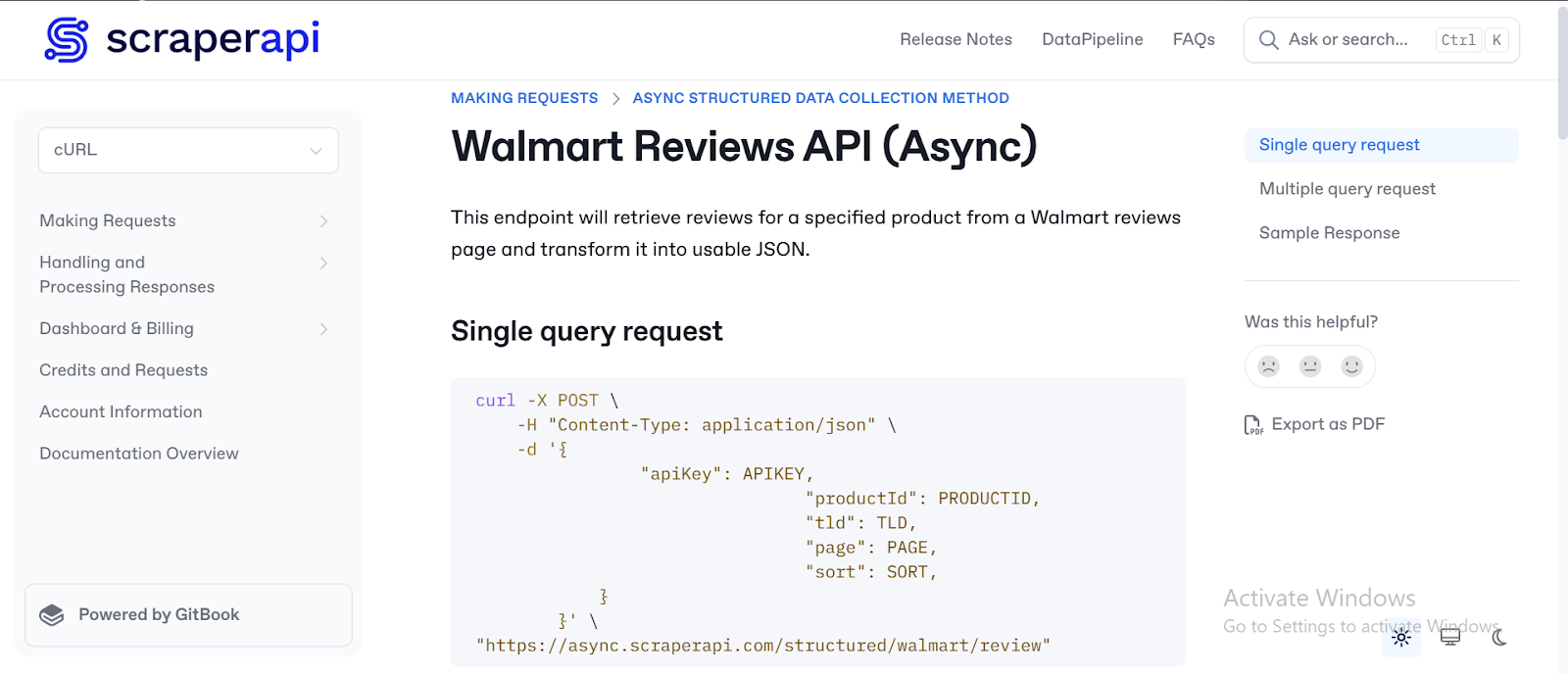Image resolution: width=1568 pixels, height=674 pixels.
Task: Open DataPipeline in top navigation
Action: (1093, 39)
